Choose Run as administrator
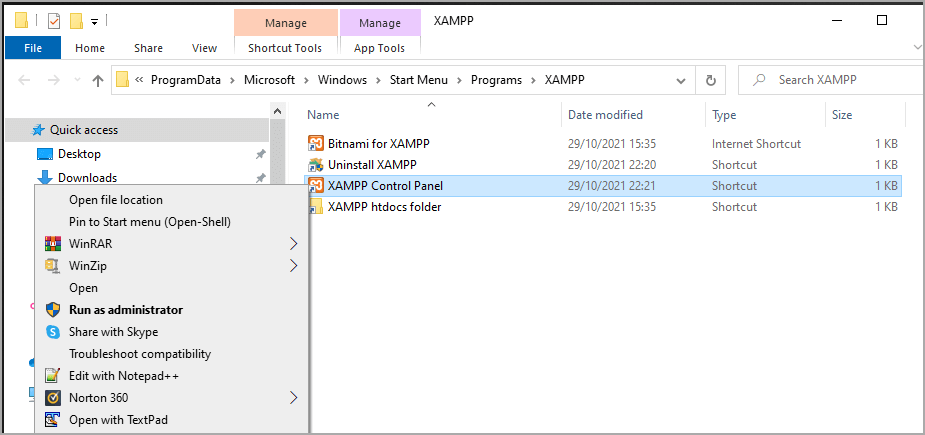The image size is (925, 435). (x=125, y=310)
